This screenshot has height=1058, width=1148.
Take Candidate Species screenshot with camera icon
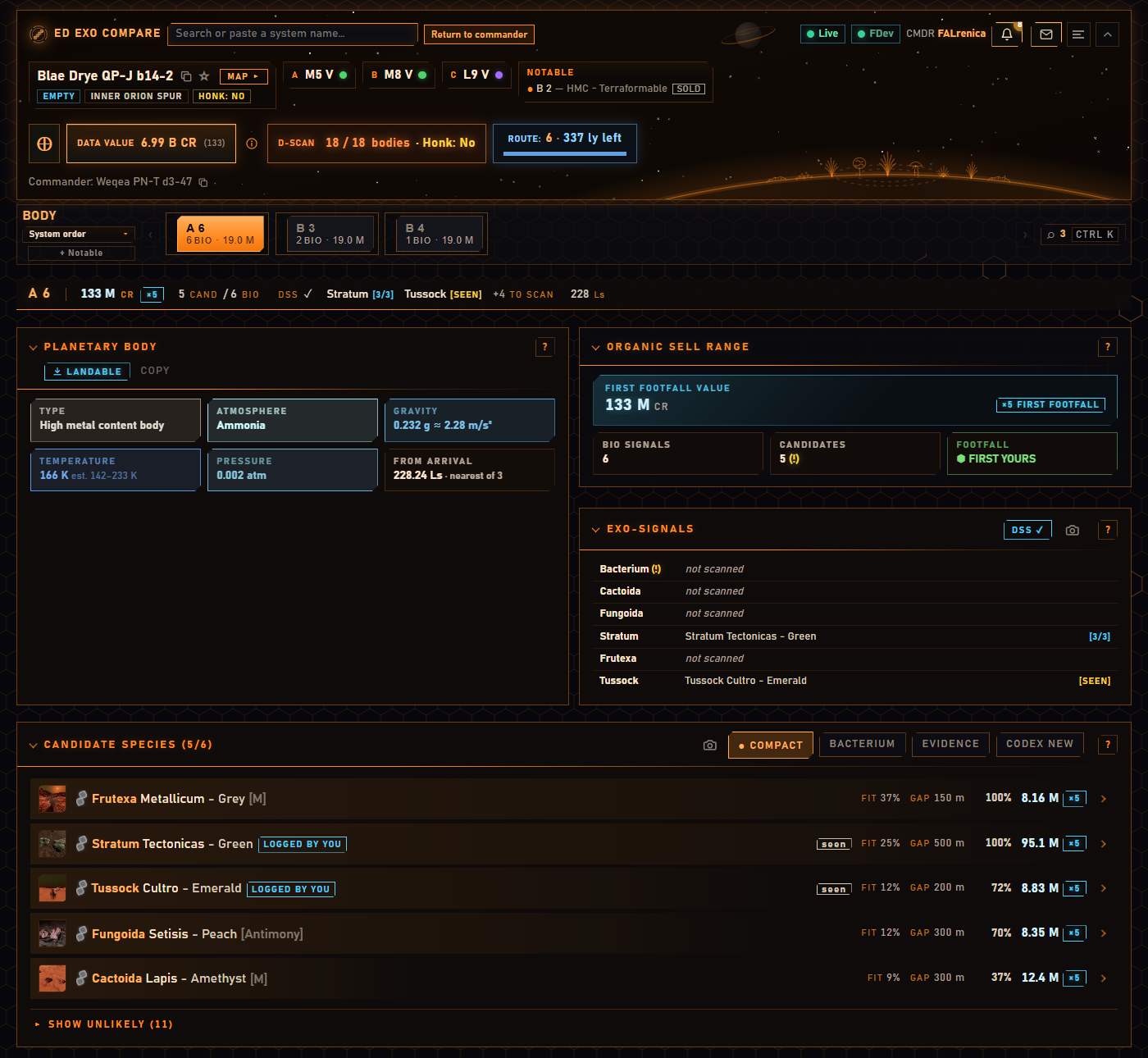click(x=710, y=745)
